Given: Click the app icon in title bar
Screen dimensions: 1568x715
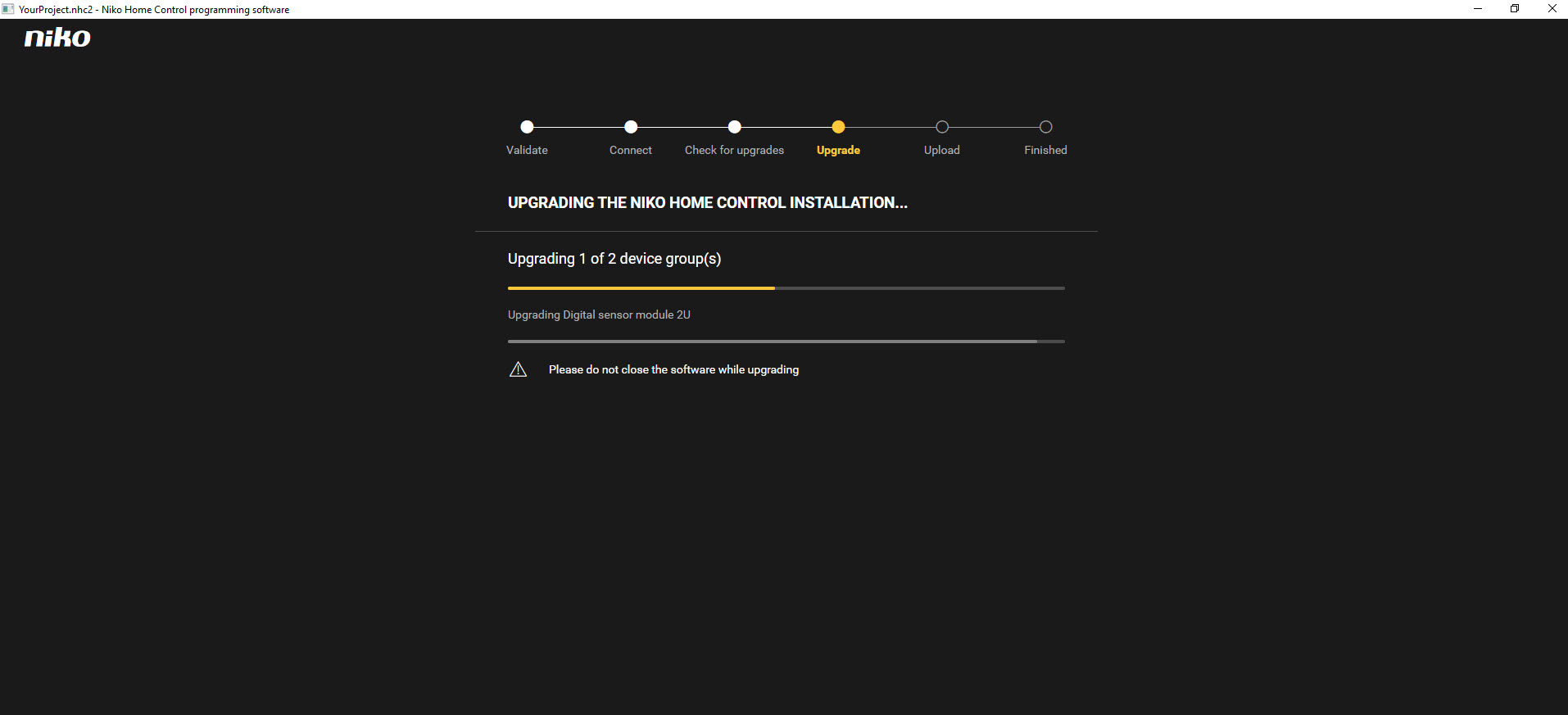Looking at the screenshot, I should click(8, 9).
